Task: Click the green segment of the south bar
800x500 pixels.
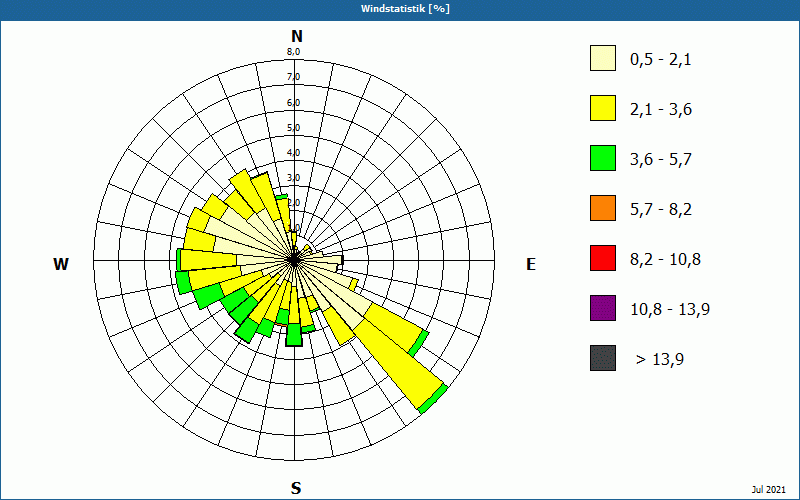Action: click(x=293, y=335)
